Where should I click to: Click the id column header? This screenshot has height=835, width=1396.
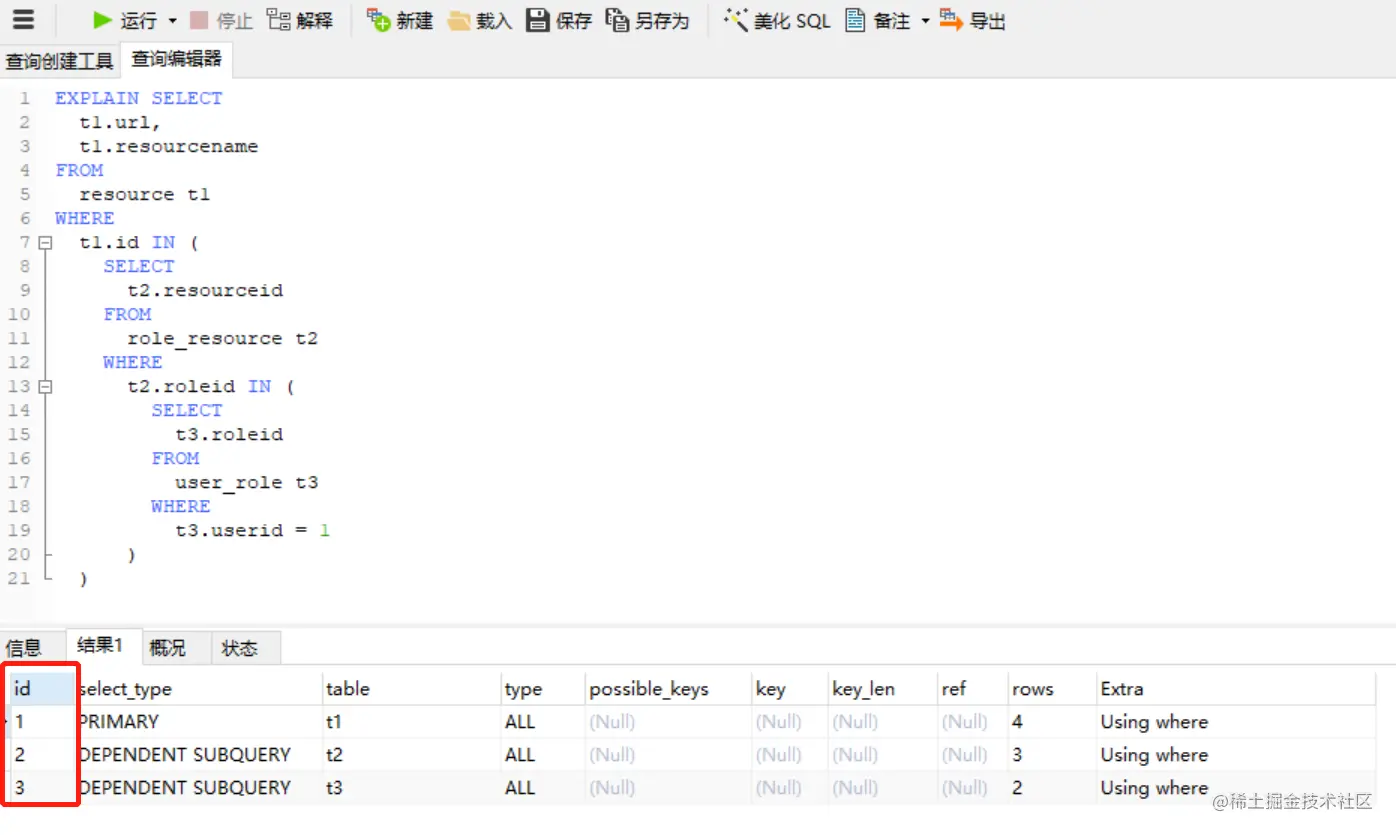42,689
